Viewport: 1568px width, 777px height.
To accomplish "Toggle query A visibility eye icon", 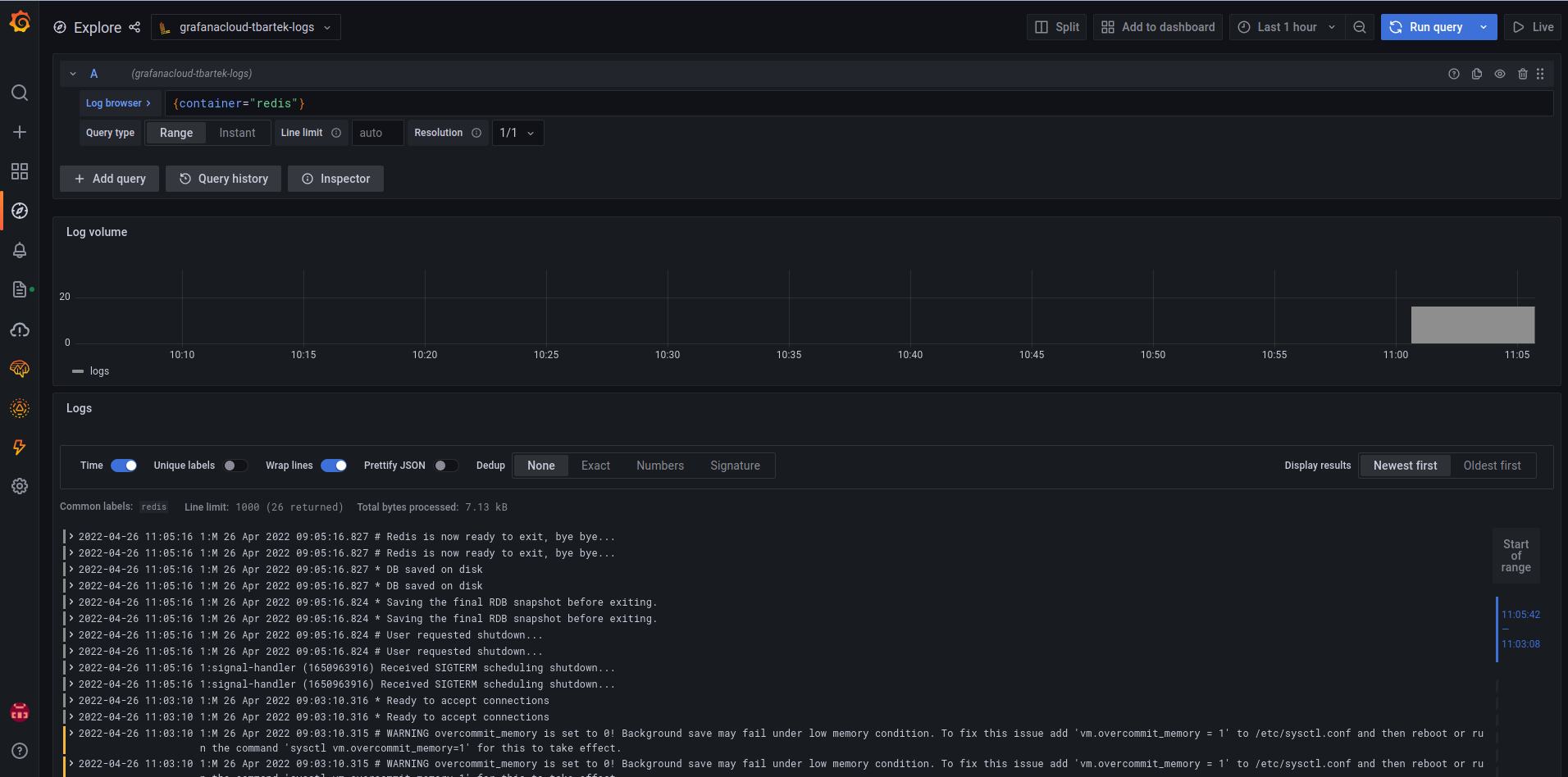I will (x=1500, y=74).
